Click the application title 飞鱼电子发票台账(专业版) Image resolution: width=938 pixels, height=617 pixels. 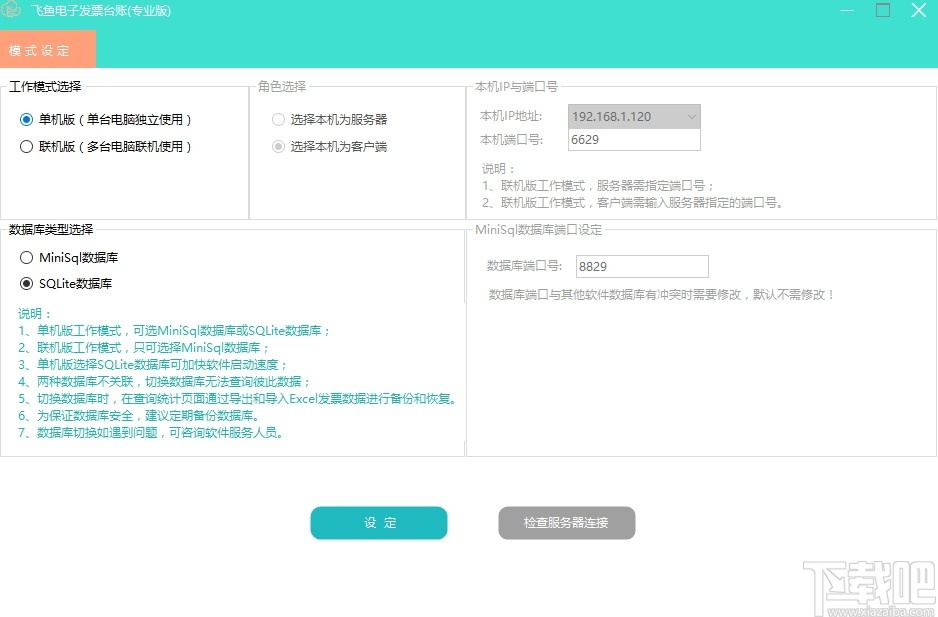click(102, 10)
